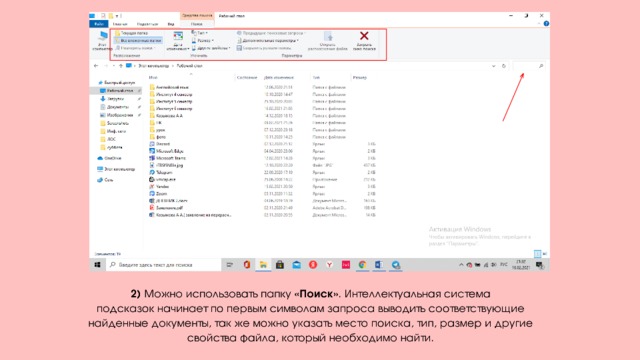Viewport: 640px width, 360px height.
Task: Switch to the Поделиться tab
Action: pos(147,24)
